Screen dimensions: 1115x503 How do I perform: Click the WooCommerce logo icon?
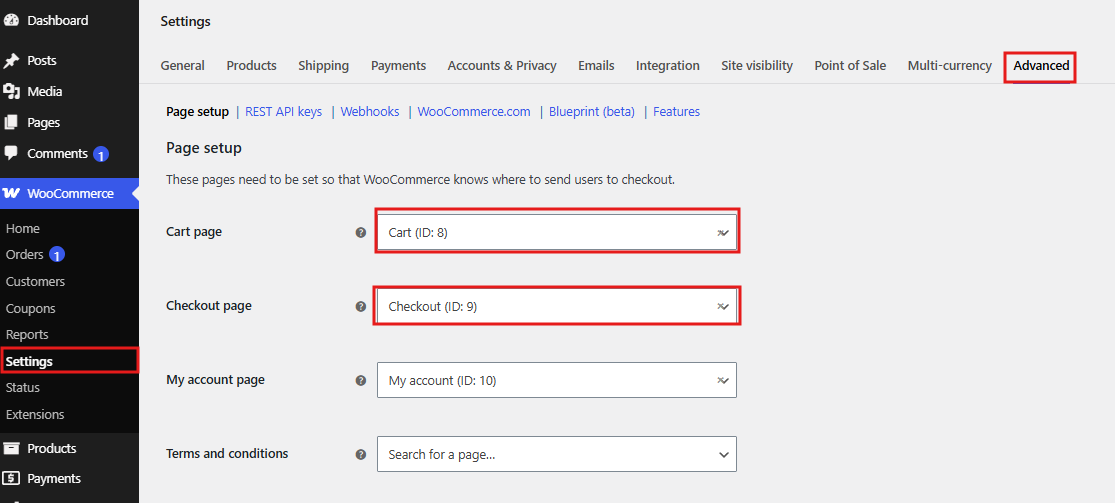(x=11, y=194)
